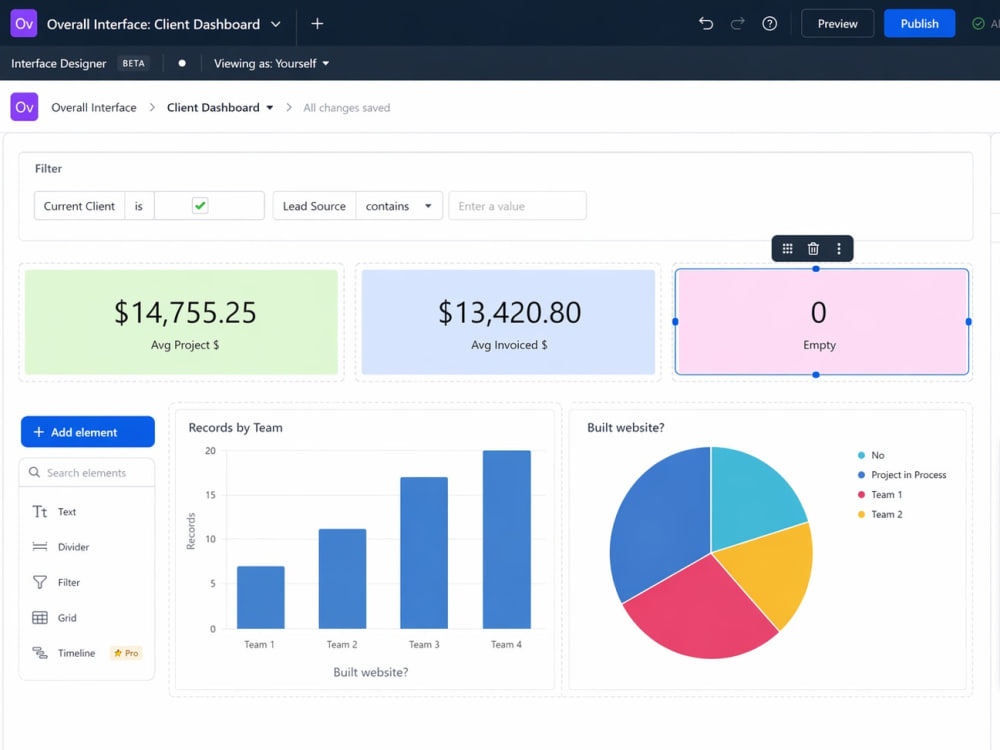Click the BETA badge
Screen dimensions: 1000x750
(133, 63)
